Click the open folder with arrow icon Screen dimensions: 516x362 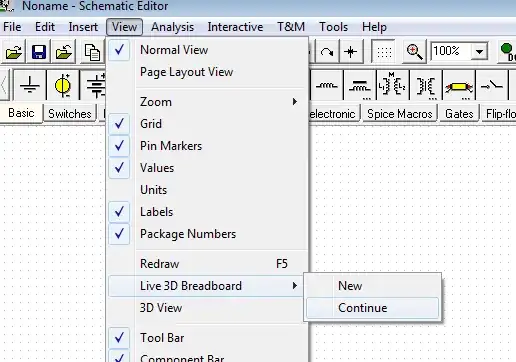point(64,52)
